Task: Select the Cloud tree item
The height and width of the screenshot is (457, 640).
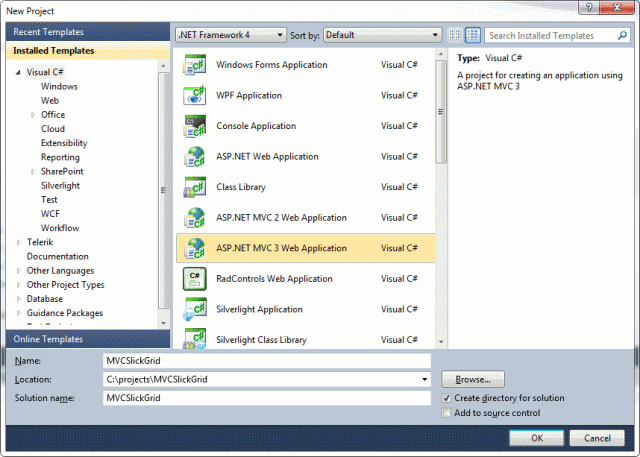Action: [x=53, y=129]
